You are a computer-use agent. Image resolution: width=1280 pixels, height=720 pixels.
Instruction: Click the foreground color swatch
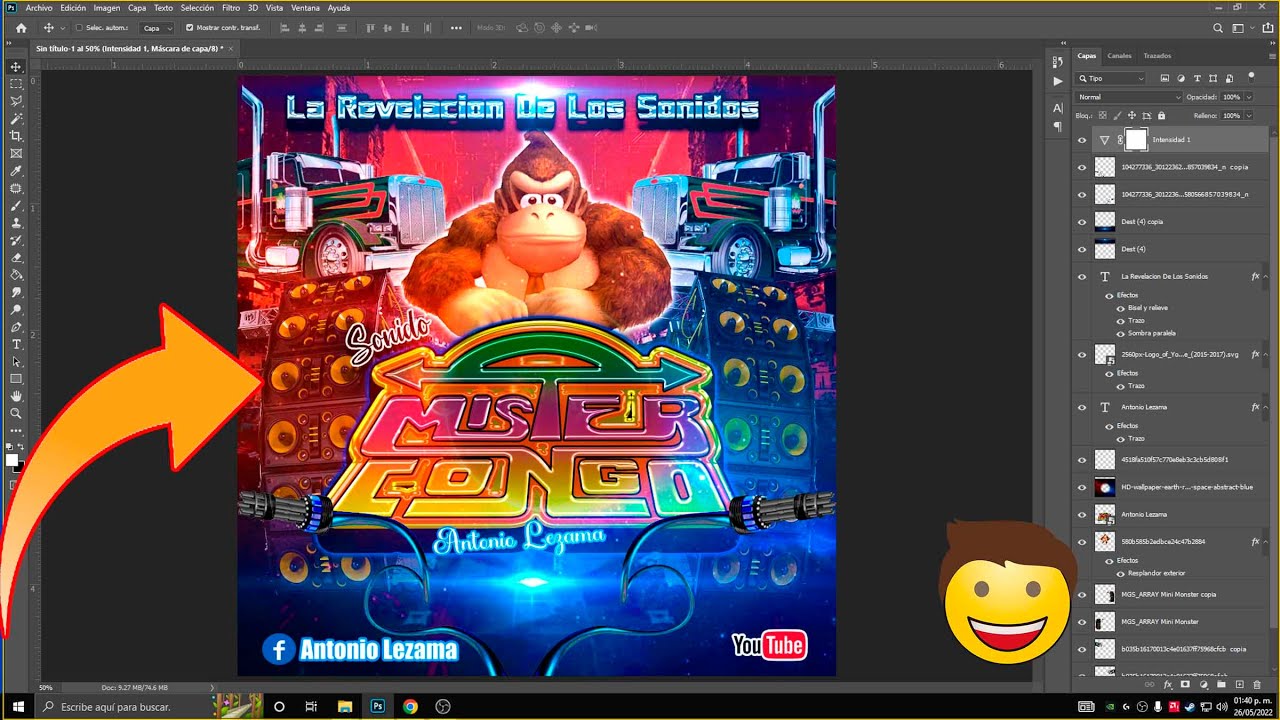(12, 460)
